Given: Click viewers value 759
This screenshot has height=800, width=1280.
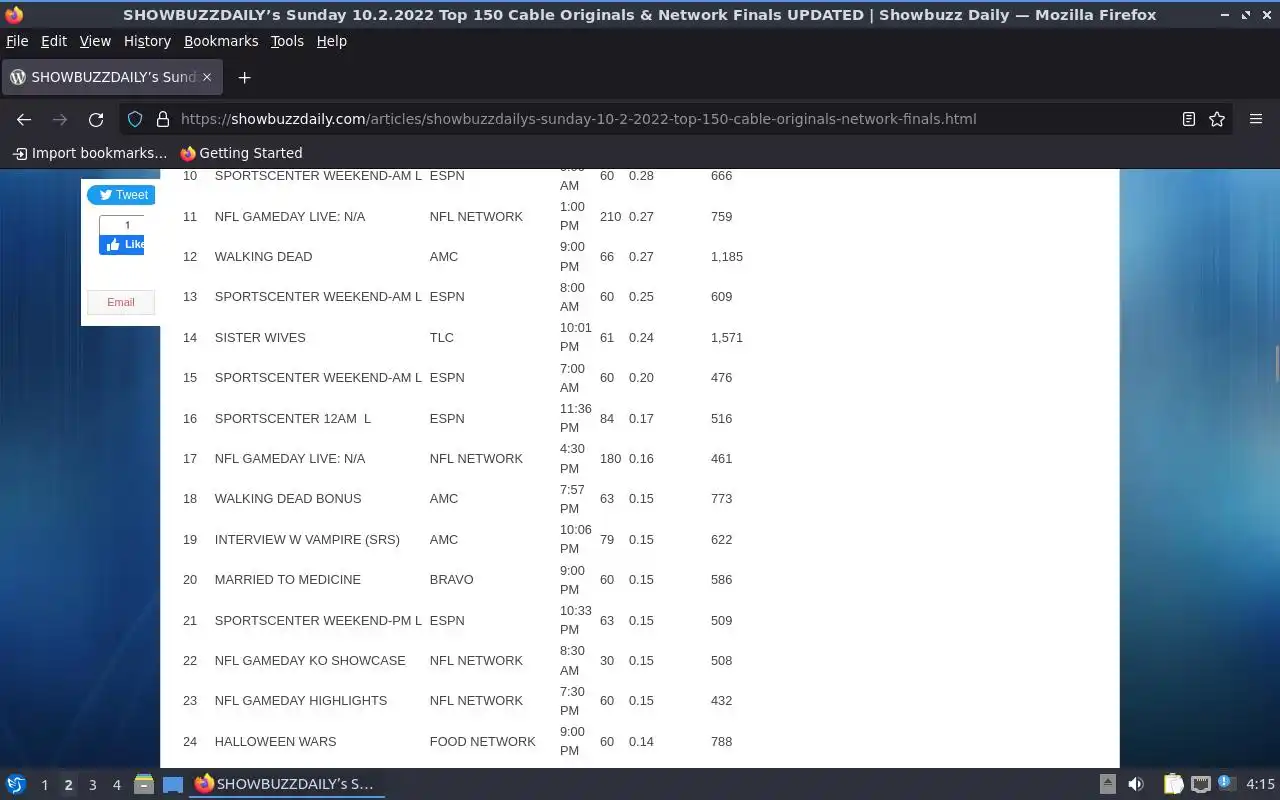Looking at the screenshot, I should [x=722, y=217].
